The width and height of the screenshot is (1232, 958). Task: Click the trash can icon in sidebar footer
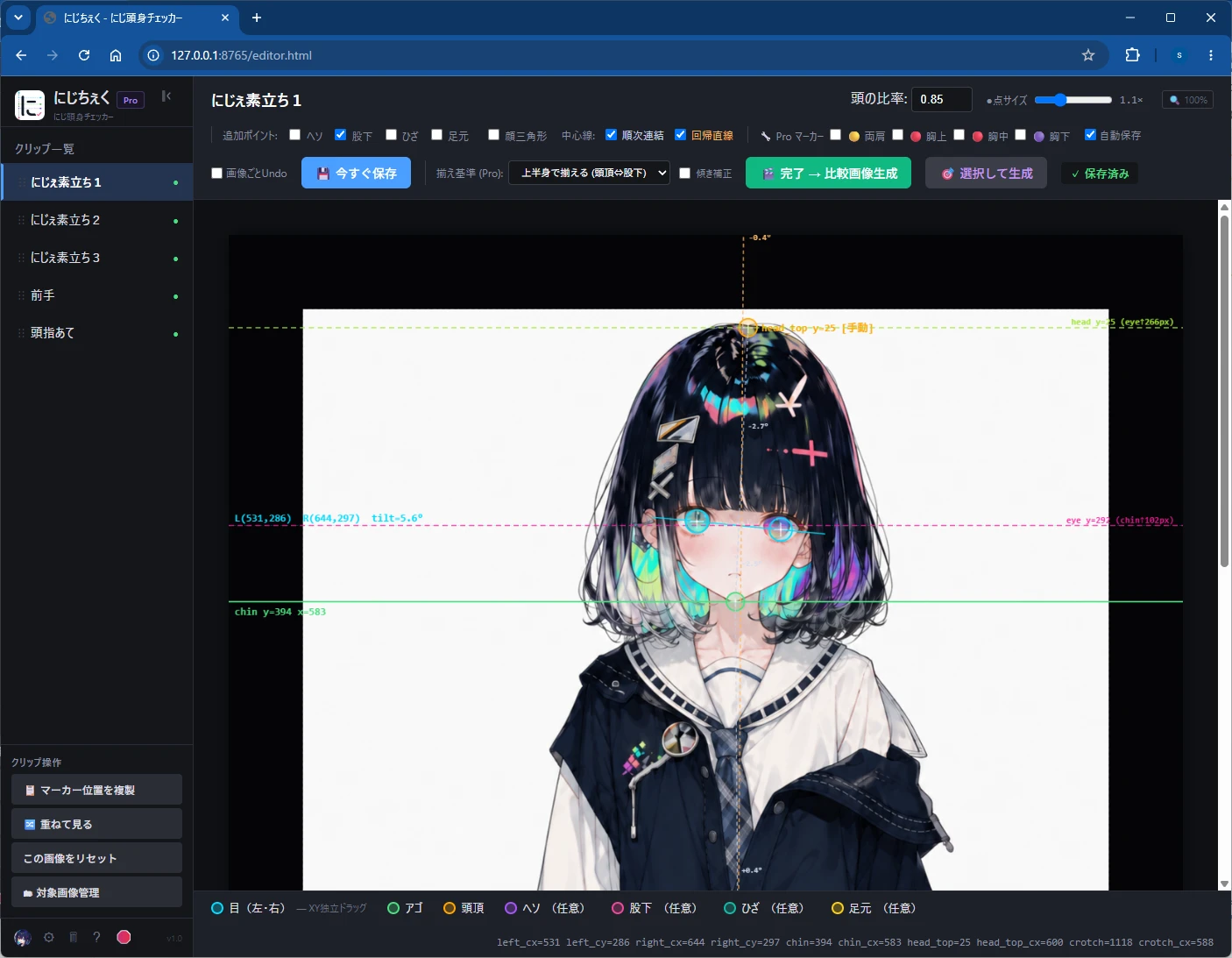pyautogui.click(x=74, y=937)
